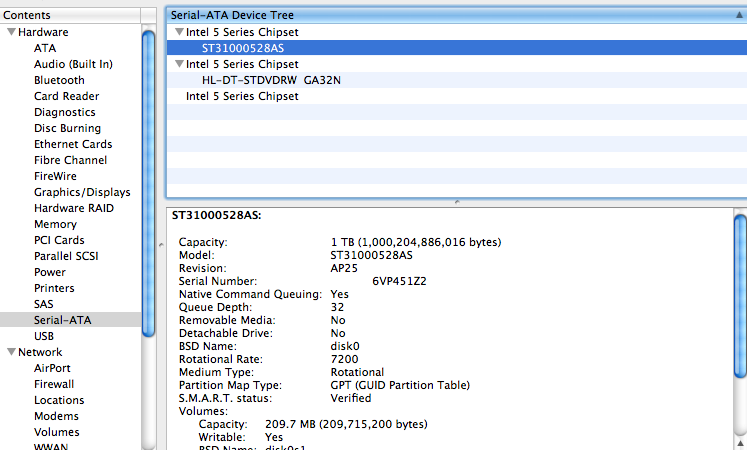Open the Firewall entry
Viewport: 747px width, 450px height.
pyautogui.click(x=54, y=384)
